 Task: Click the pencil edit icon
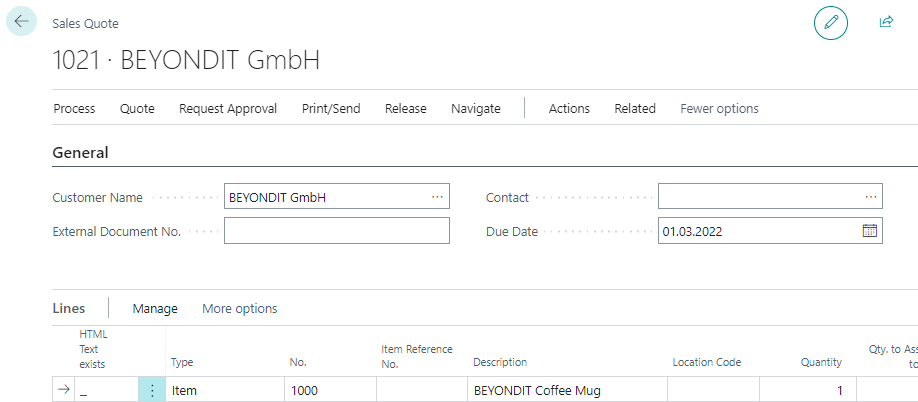[830, 22]
